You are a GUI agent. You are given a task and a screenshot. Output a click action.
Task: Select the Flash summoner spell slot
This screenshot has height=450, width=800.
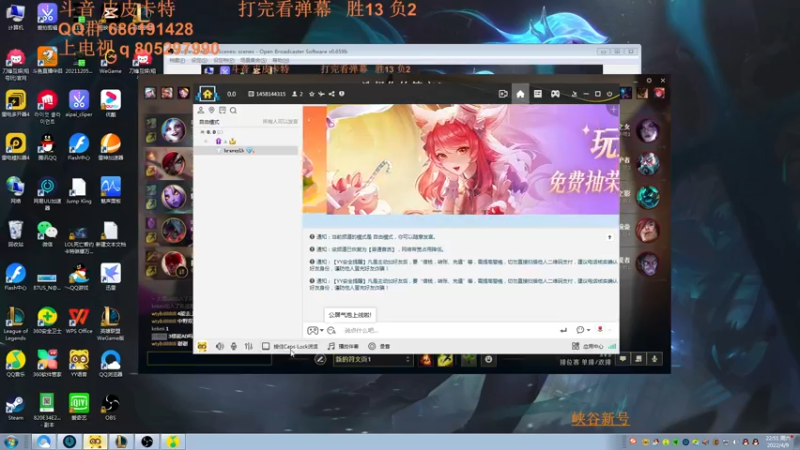point(445,360)
